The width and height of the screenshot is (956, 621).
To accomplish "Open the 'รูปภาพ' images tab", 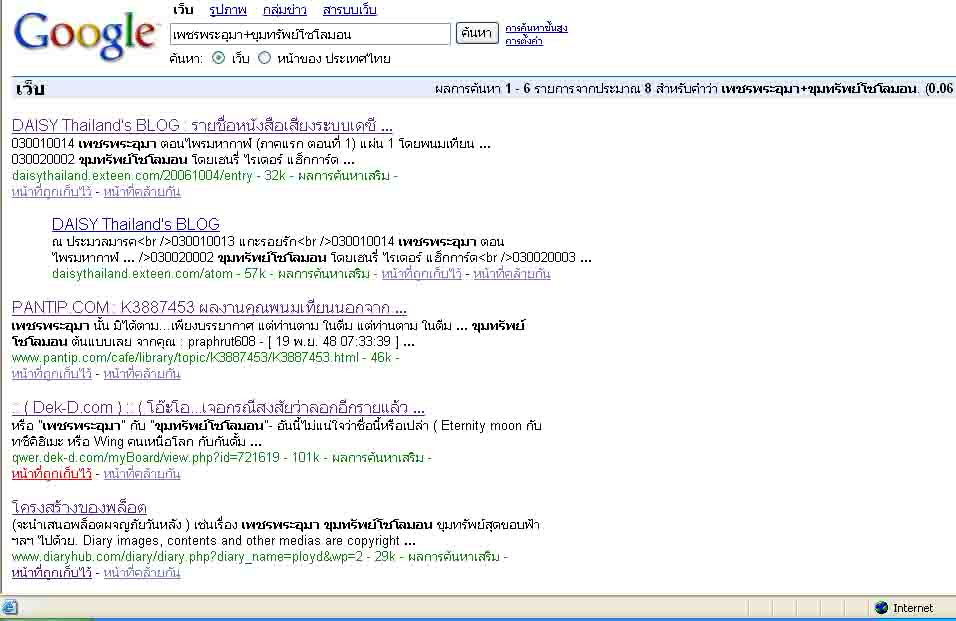I will 227,9.
